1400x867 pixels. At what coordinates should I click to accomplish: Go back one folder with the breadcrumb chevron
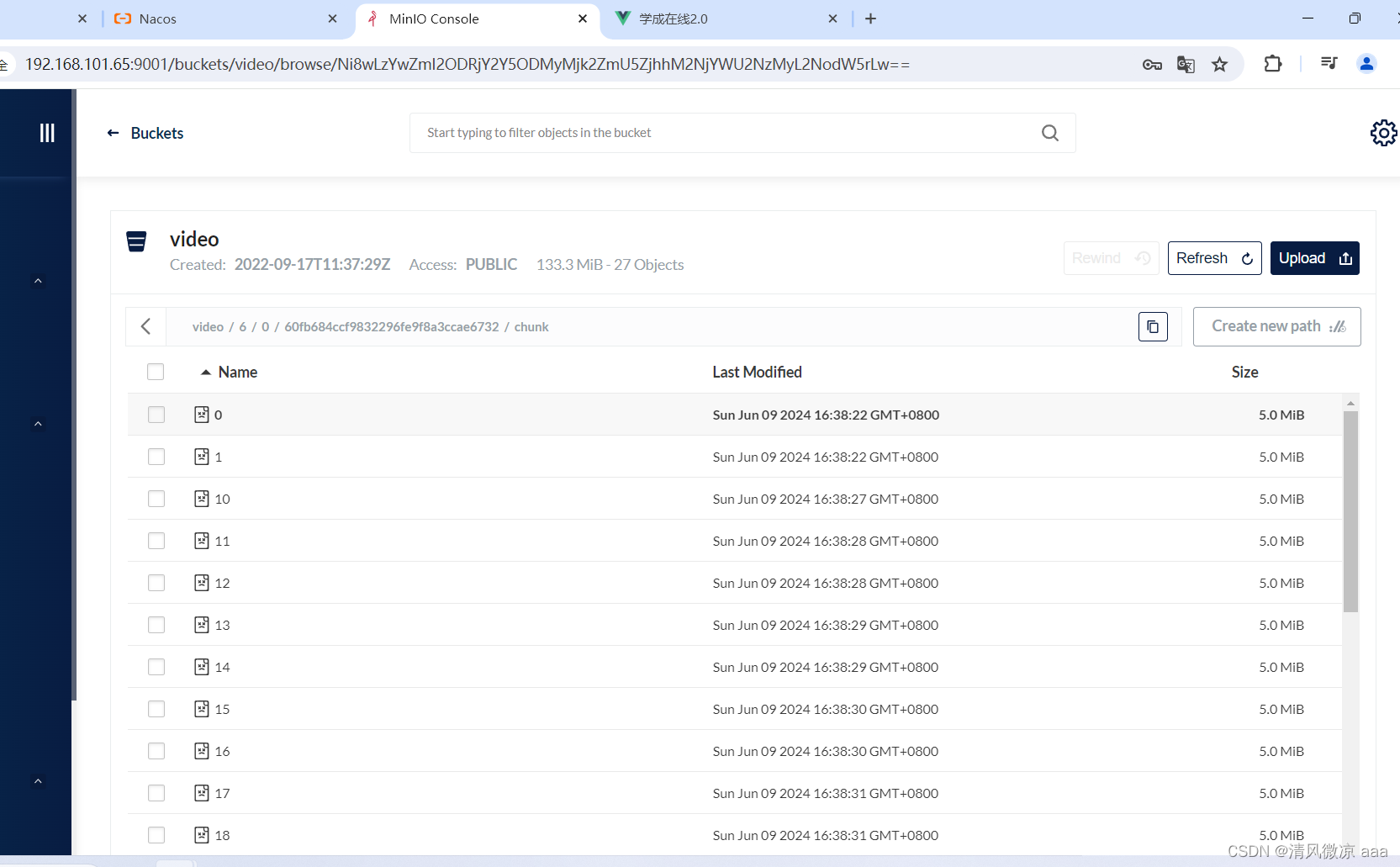pyautogui.click(x=146, y=326)
